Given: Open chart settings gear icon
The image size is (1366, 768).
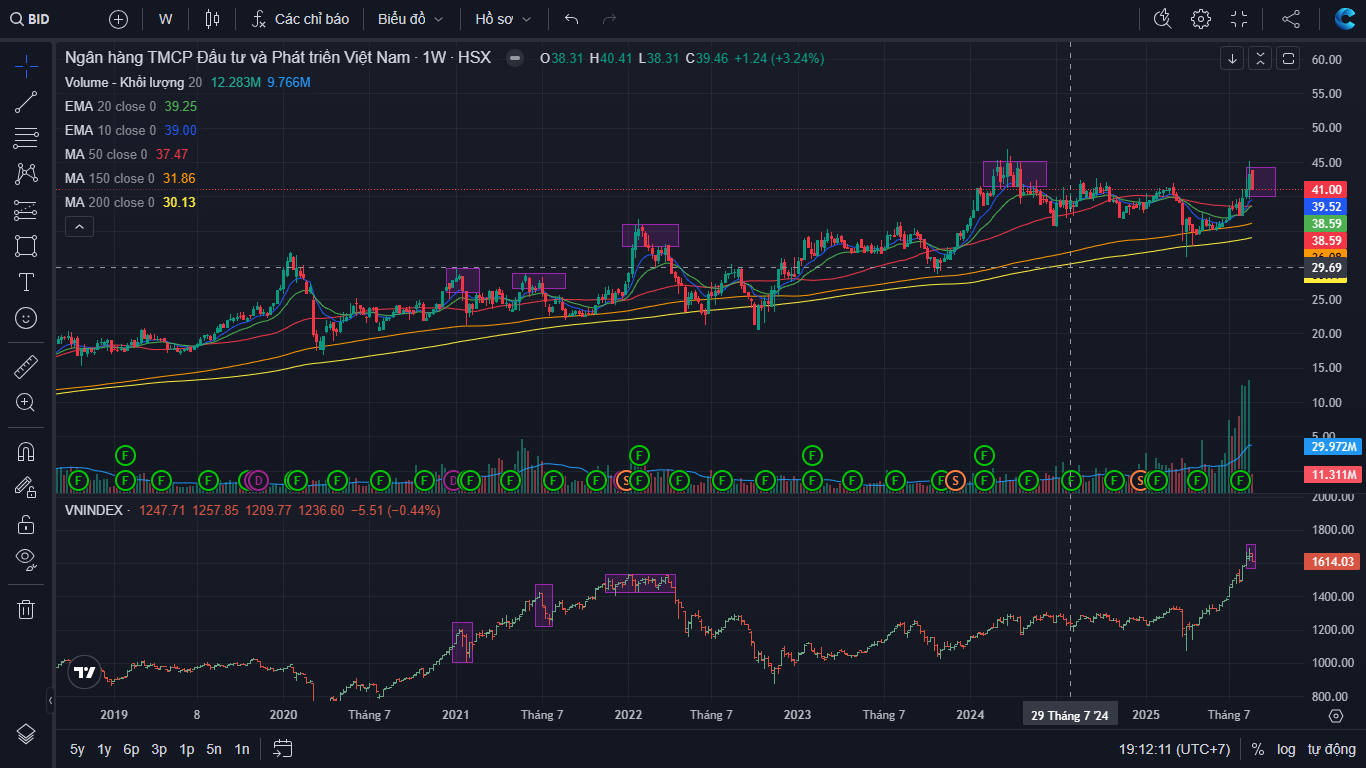Looking at the screenshot, I should click(x=1201, y=19).
